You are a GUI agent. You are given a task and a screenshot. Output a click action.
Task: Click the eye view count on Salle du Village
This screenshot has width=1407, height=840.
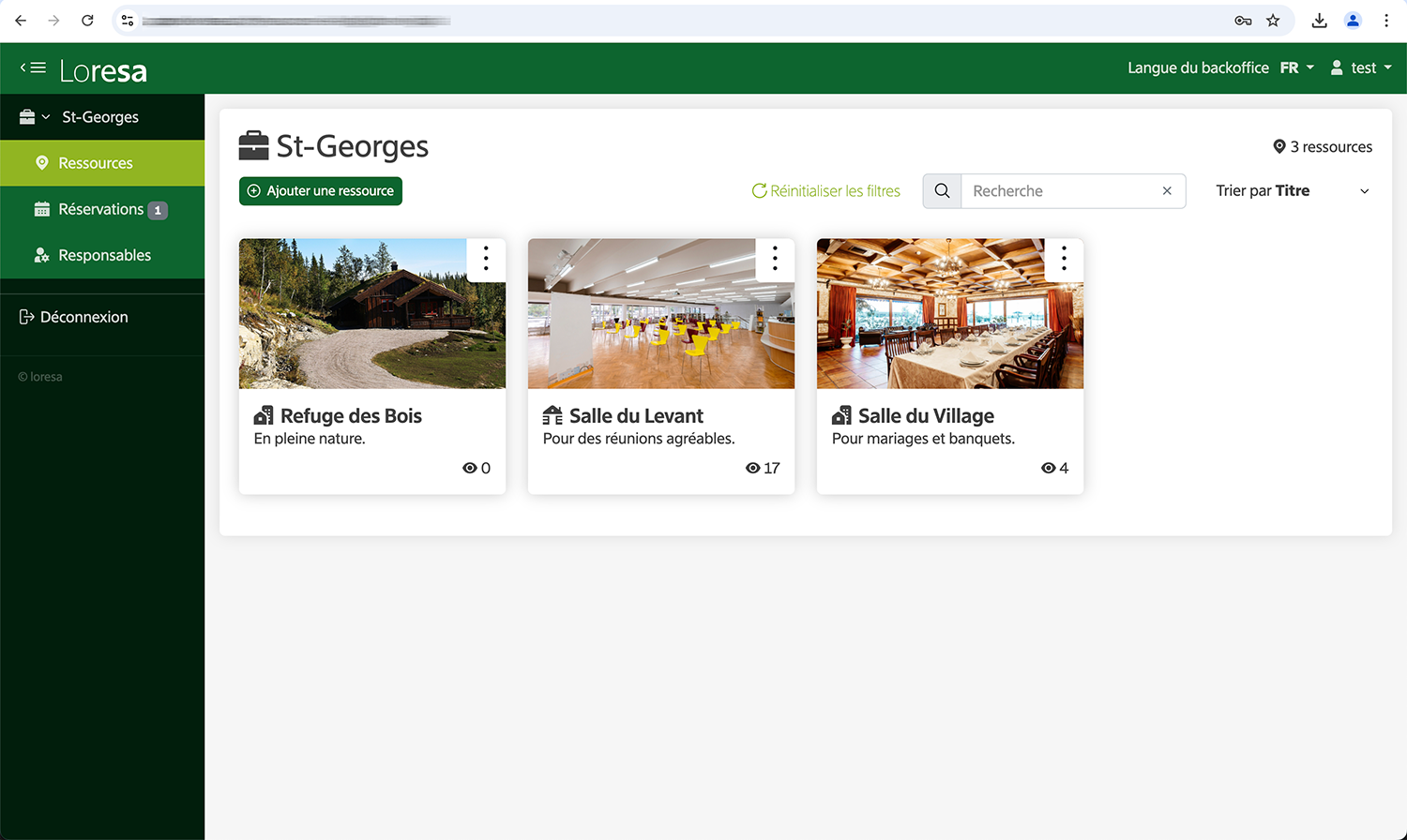(1054, 468)
